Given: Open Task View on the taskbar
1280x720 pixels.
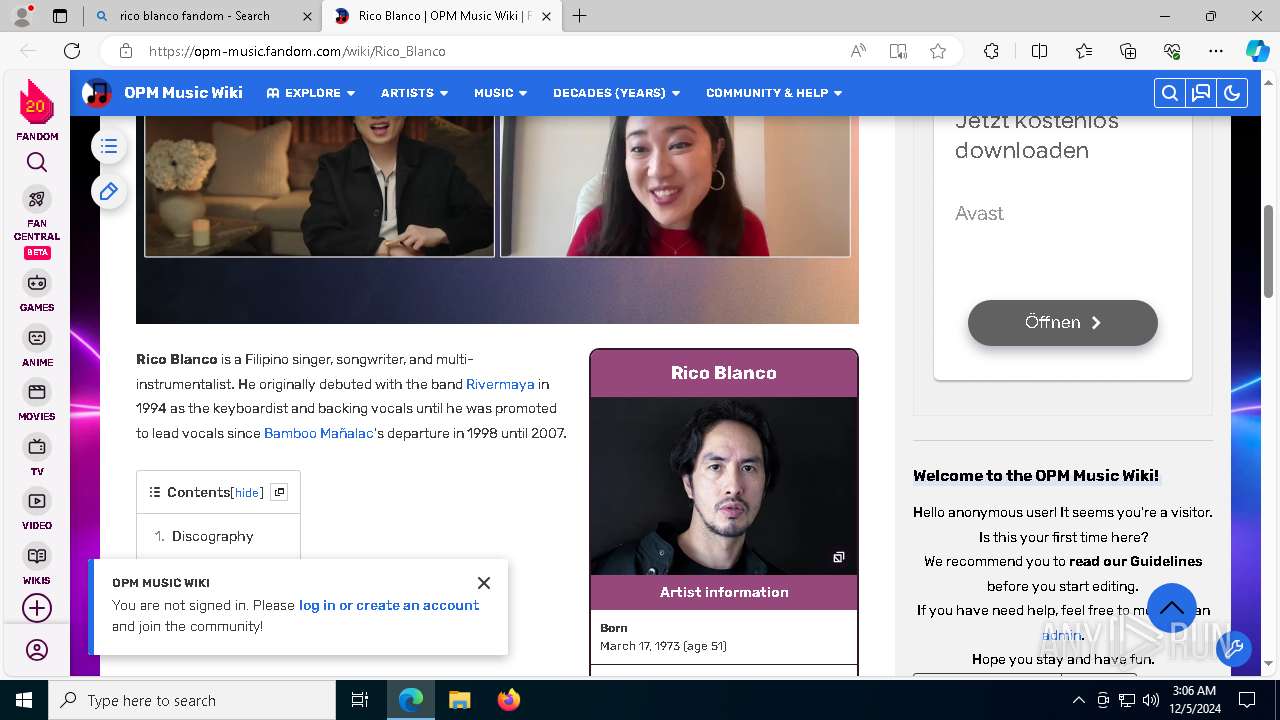Looking at the screenshot, I should (x=360, y=700).
